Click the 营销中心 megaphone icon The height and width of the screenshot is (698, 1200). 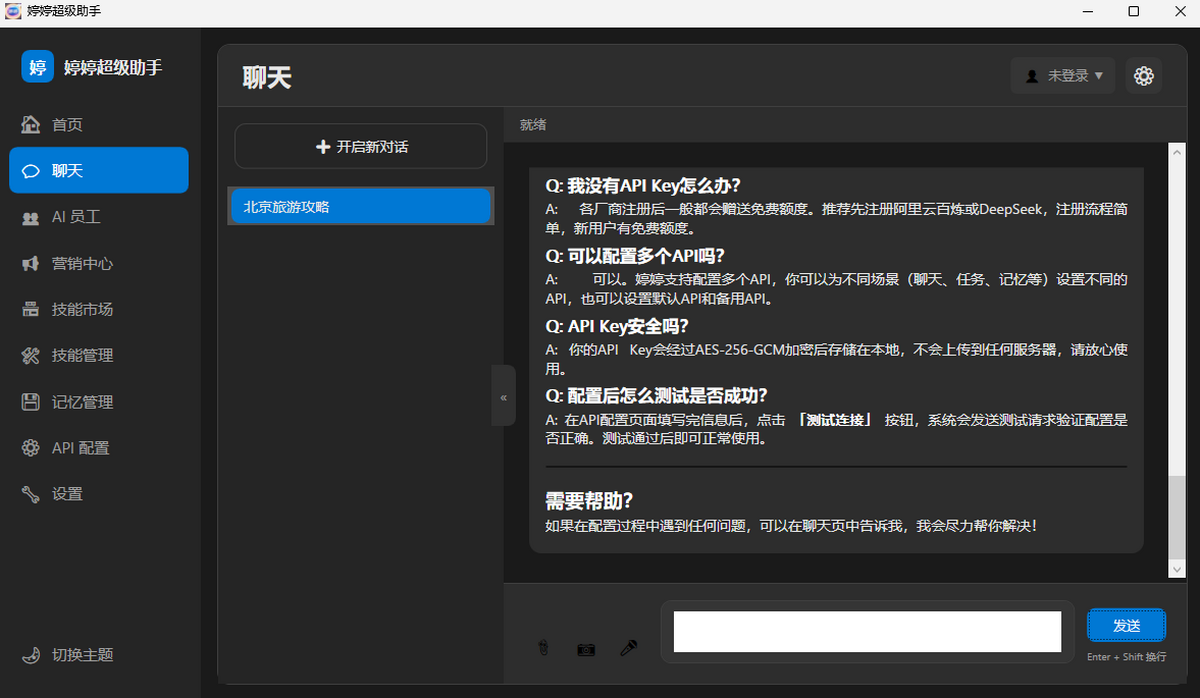pos(31,263)
